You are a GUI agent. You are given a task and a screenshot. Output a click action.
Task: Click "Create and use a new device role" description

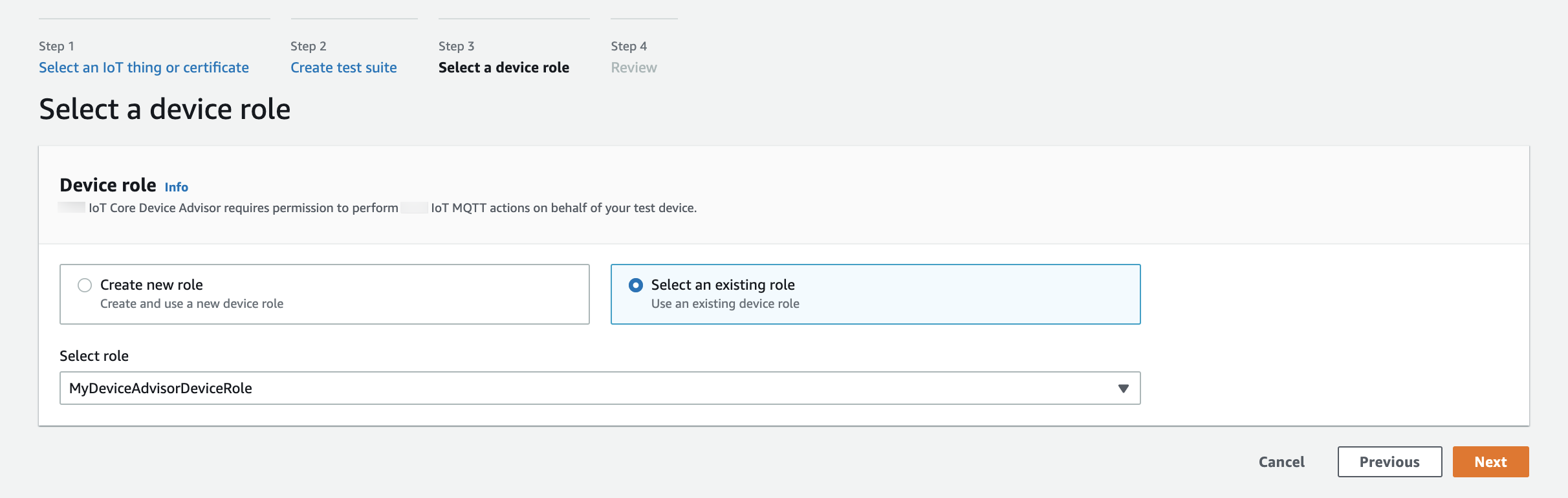click(191, 304)
